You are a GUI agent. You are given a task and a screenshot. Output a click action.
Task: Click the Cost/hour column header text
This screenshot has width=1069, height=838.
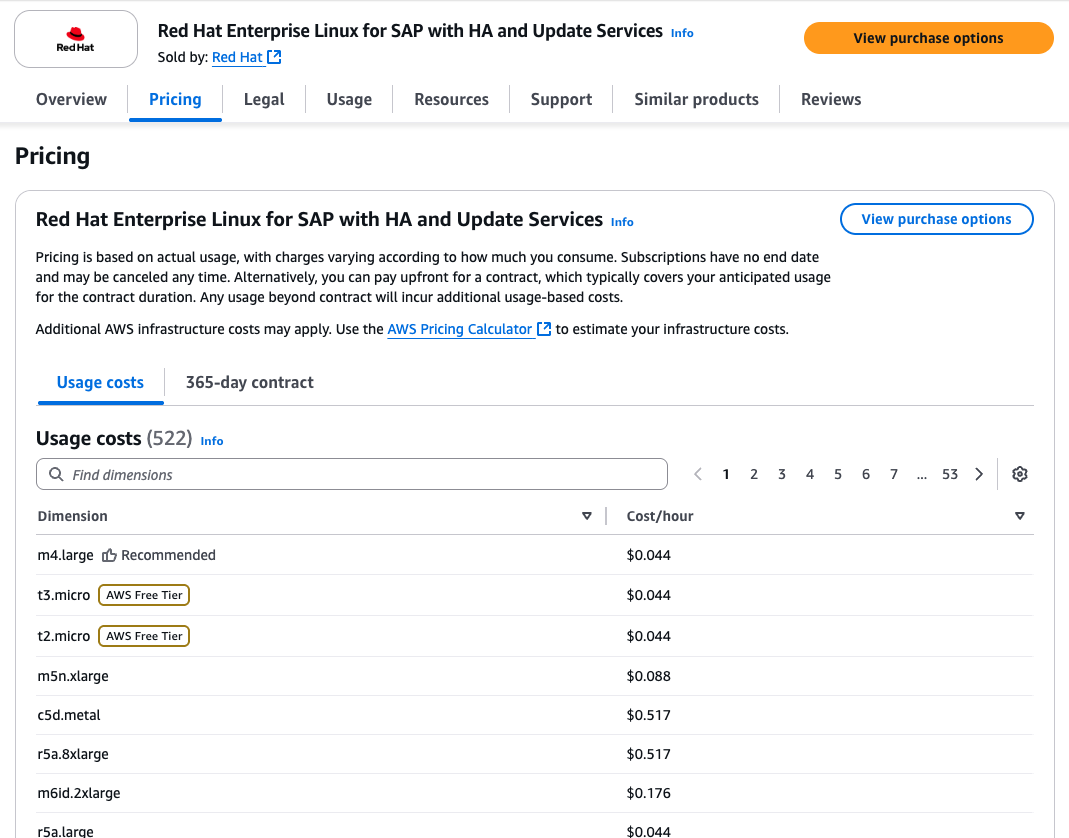click(660, 516)
